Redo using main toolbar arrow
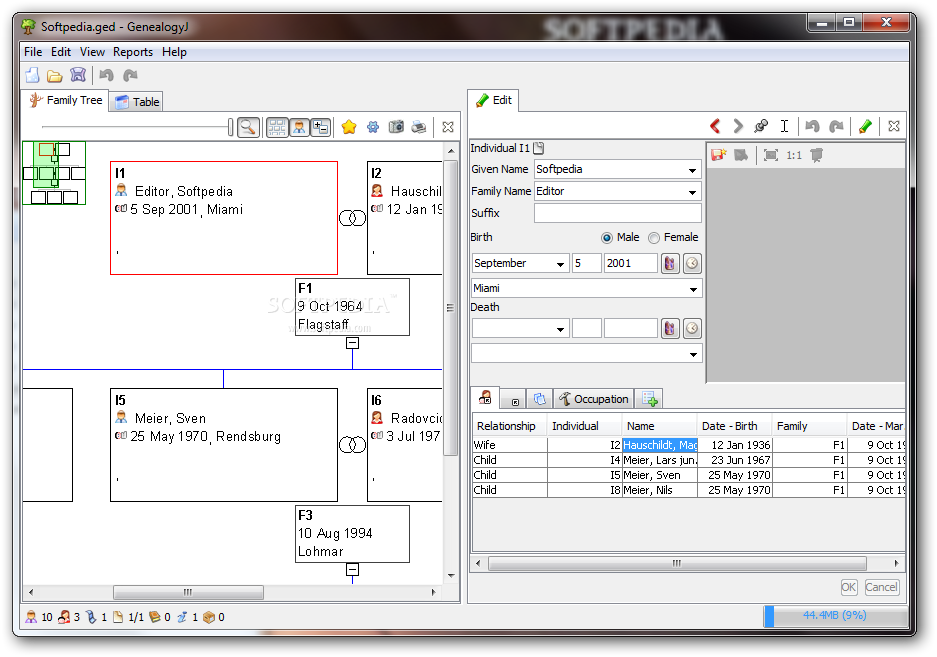Image resolution: width=937 pixels, height=657 pixels. 130,75
